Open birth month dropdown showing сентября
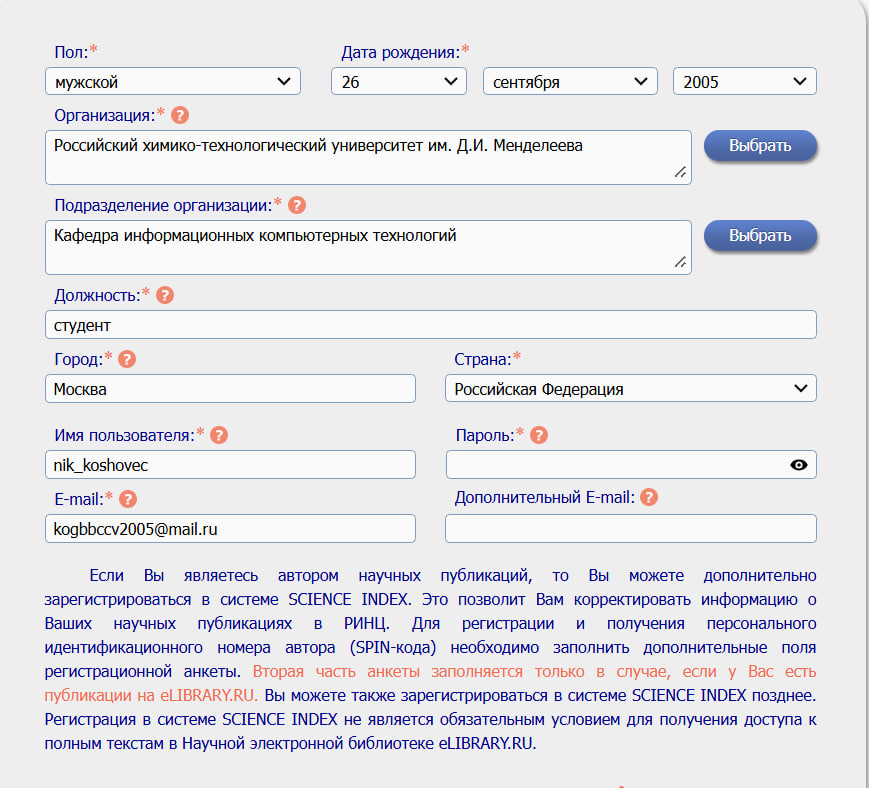The width and height of the screenshot is (869, 788). 570,82
